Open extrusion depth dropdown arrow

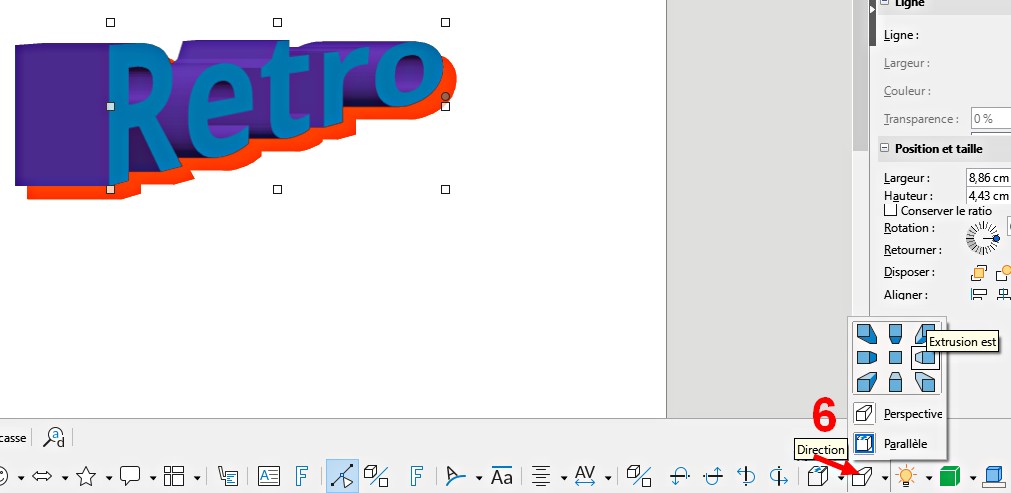(x=841, y=478)
